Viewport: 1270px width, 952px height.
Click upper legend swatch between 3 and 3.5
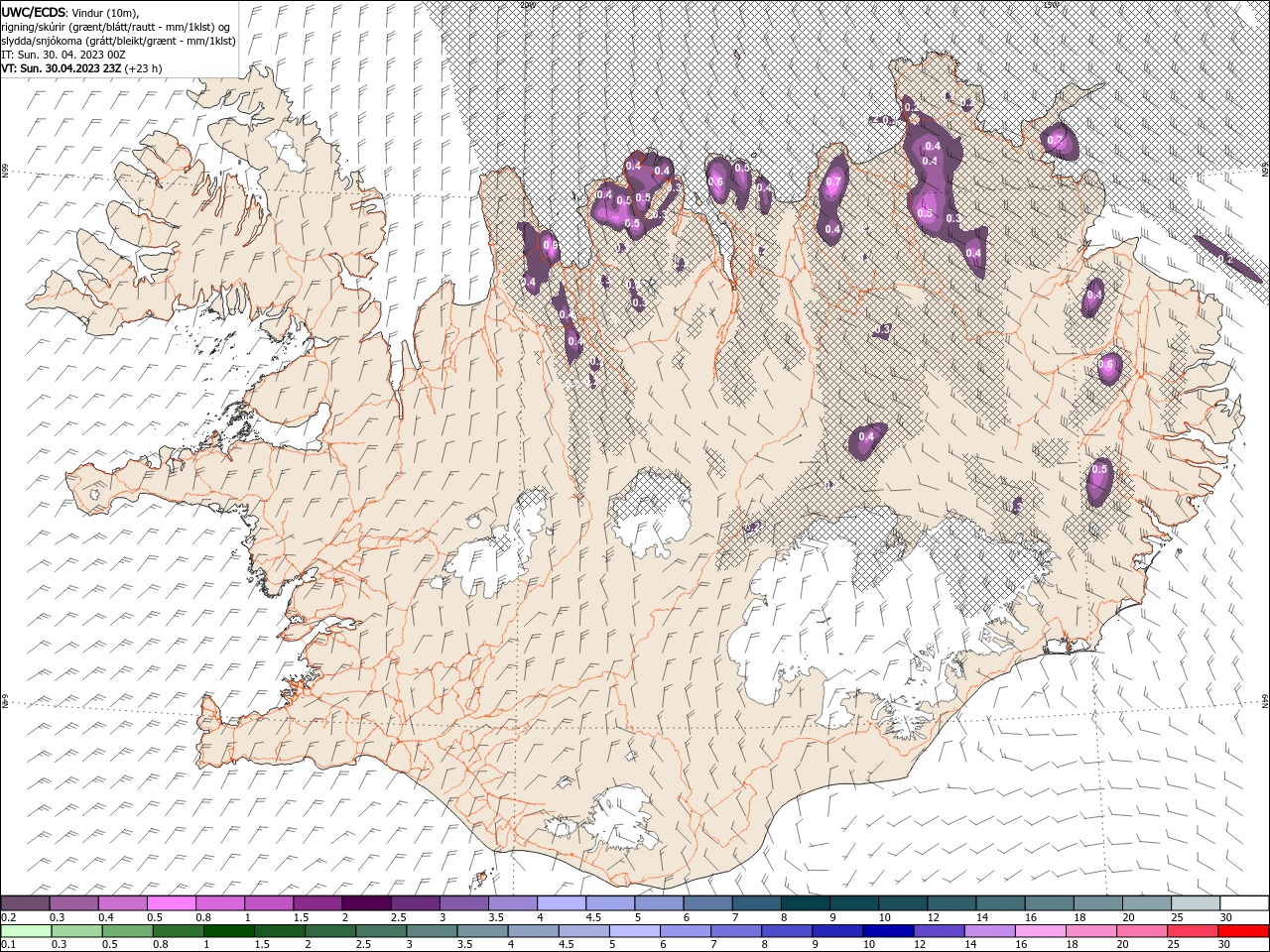[464, 903]
